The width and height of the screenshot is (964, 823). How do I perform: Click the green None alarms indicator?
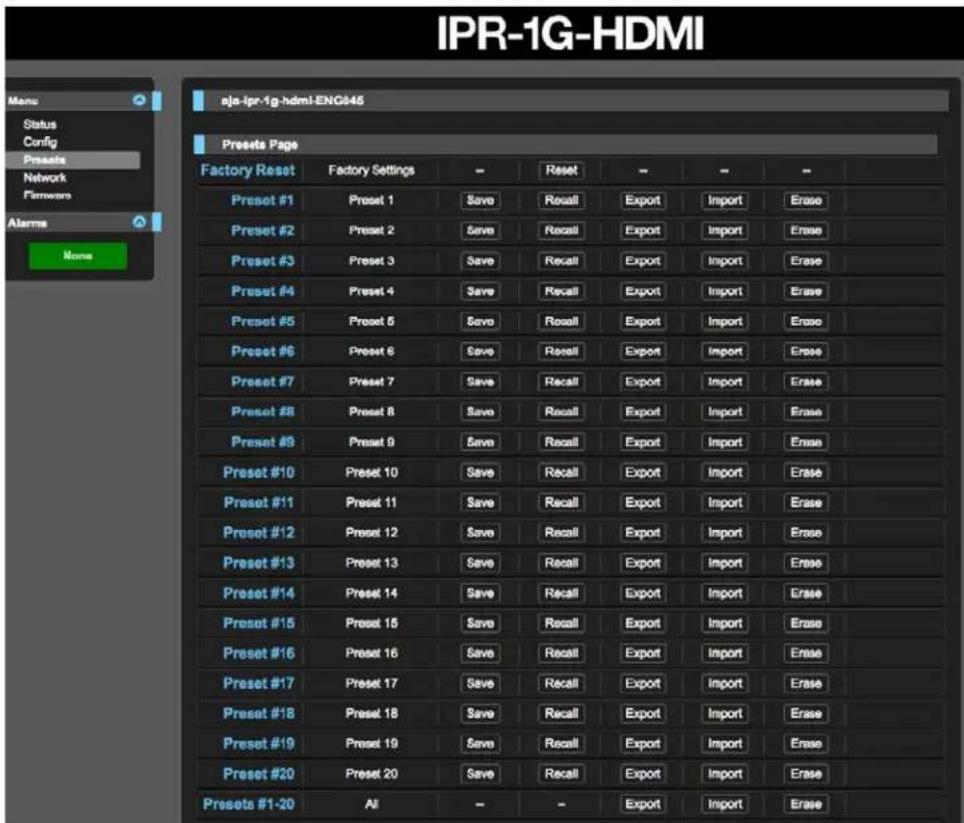[77, 256]
